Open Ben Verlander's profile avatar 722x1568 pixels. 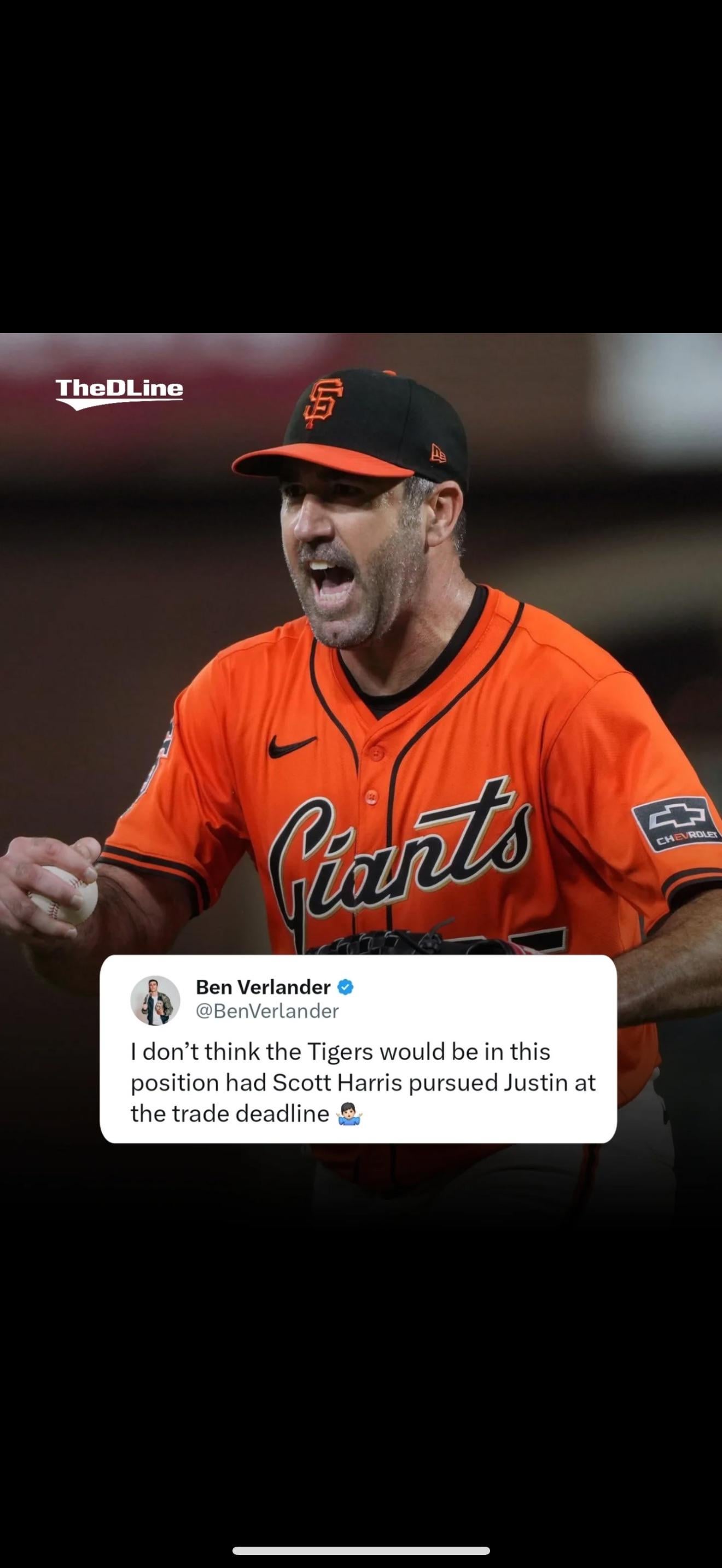pos(155,1000)
